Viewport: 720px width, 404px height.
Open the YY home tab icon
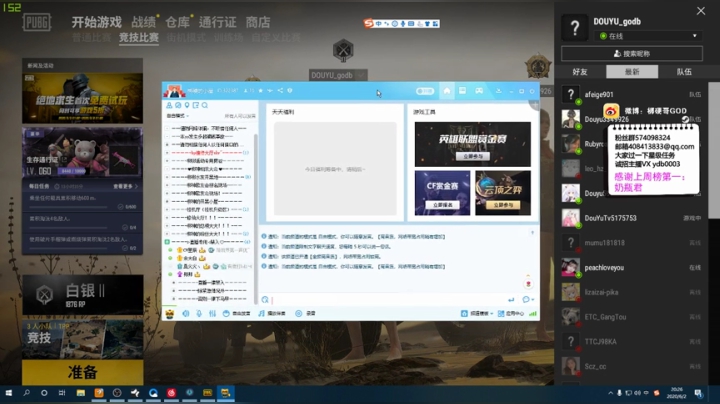click(447, 90)
